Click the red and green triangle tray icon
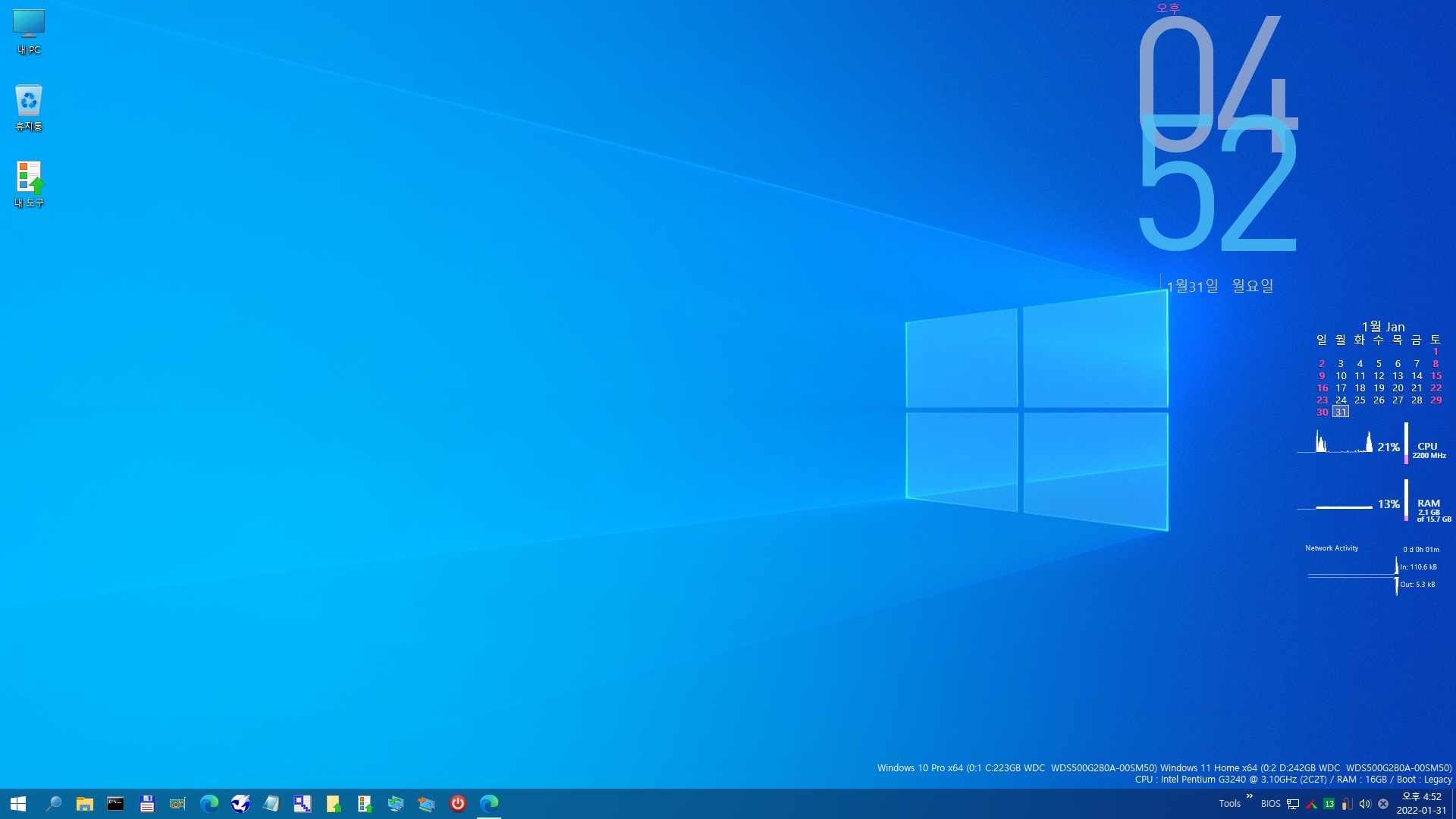 click(1311, 804)
